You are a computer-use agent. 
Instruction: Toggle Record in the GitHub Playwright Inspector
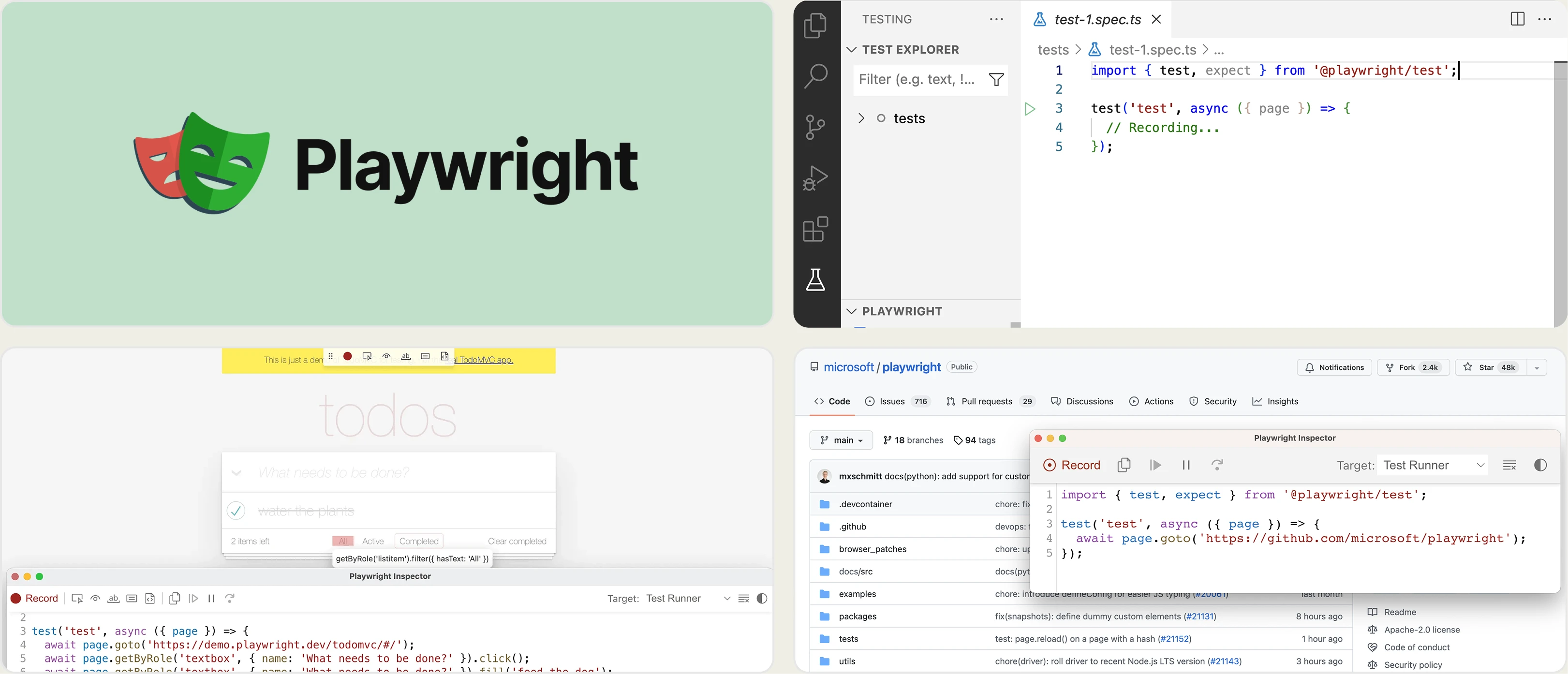1072,465
